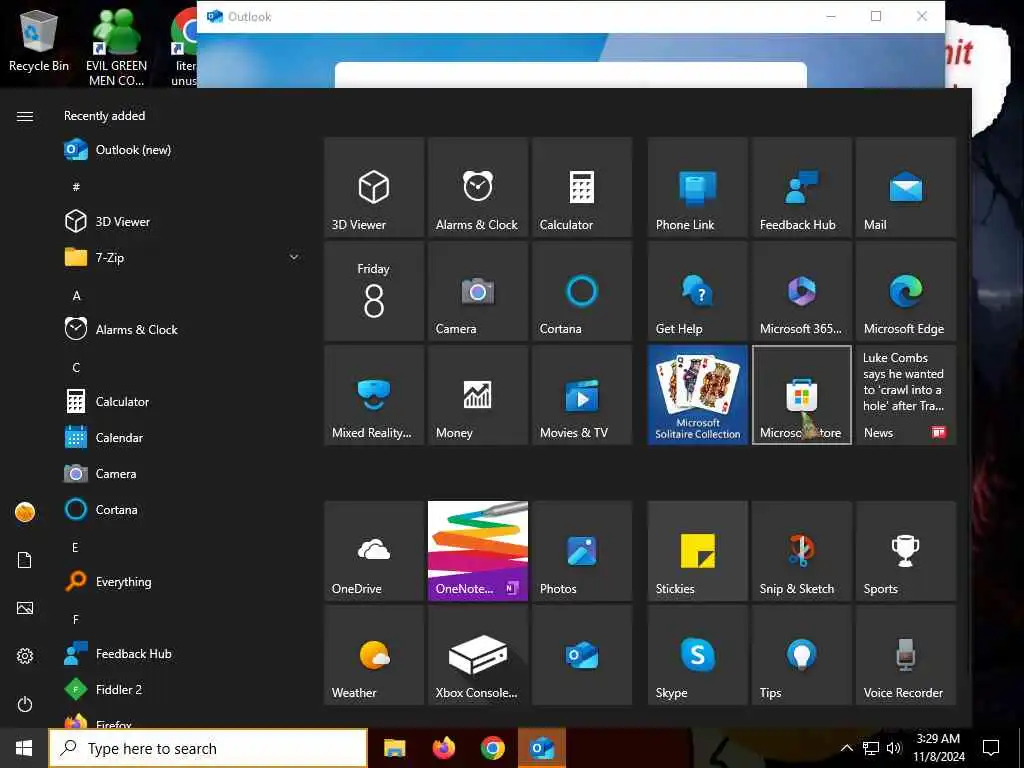Launch the Skype tile
The height and width of the screenshot is (768, 1024).
pos(697,655)
